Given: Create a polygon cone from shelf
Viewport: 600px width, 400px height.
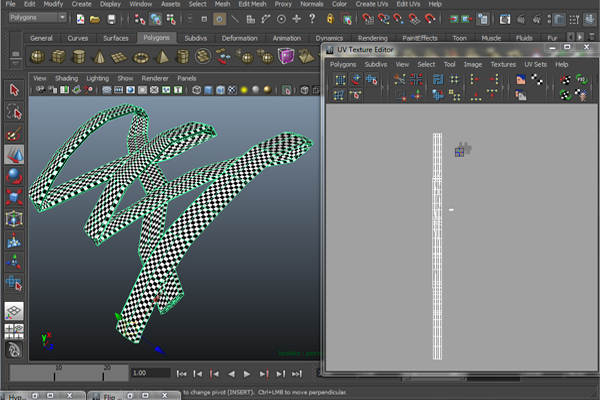Looking at the screenshot, I should (99, 57).
